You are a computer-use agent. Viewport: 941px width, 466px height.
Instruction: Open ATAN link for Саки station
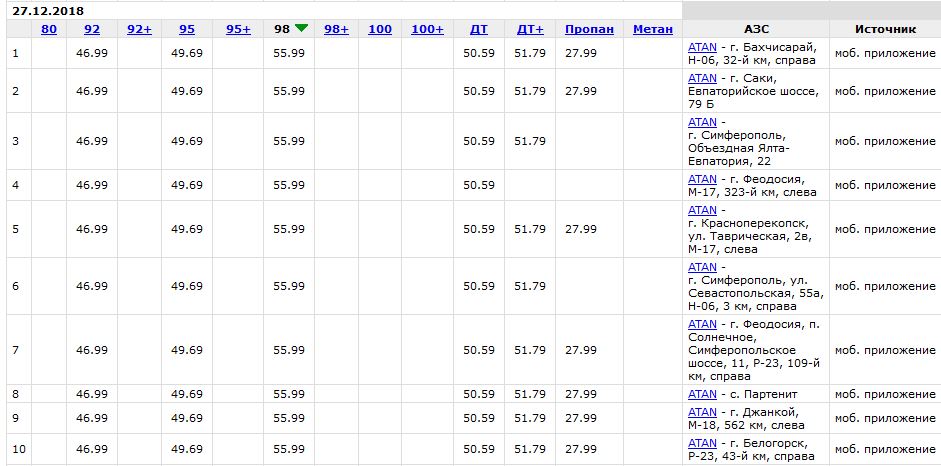tap(702, 78)
